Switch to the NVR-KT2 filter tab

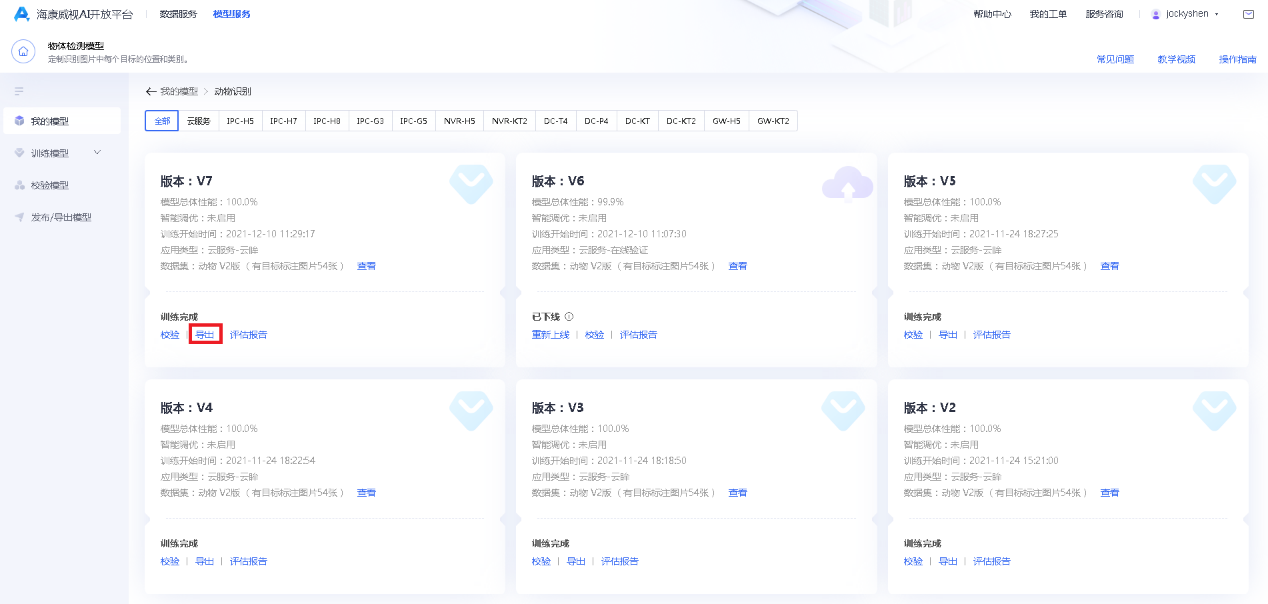tap(509, 120)
